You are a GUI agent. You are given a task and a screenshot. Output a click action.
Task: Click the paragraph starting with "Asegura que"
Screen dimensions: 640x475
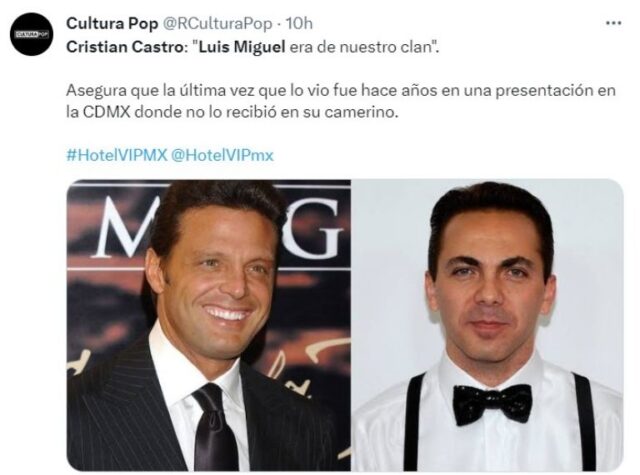341,101
